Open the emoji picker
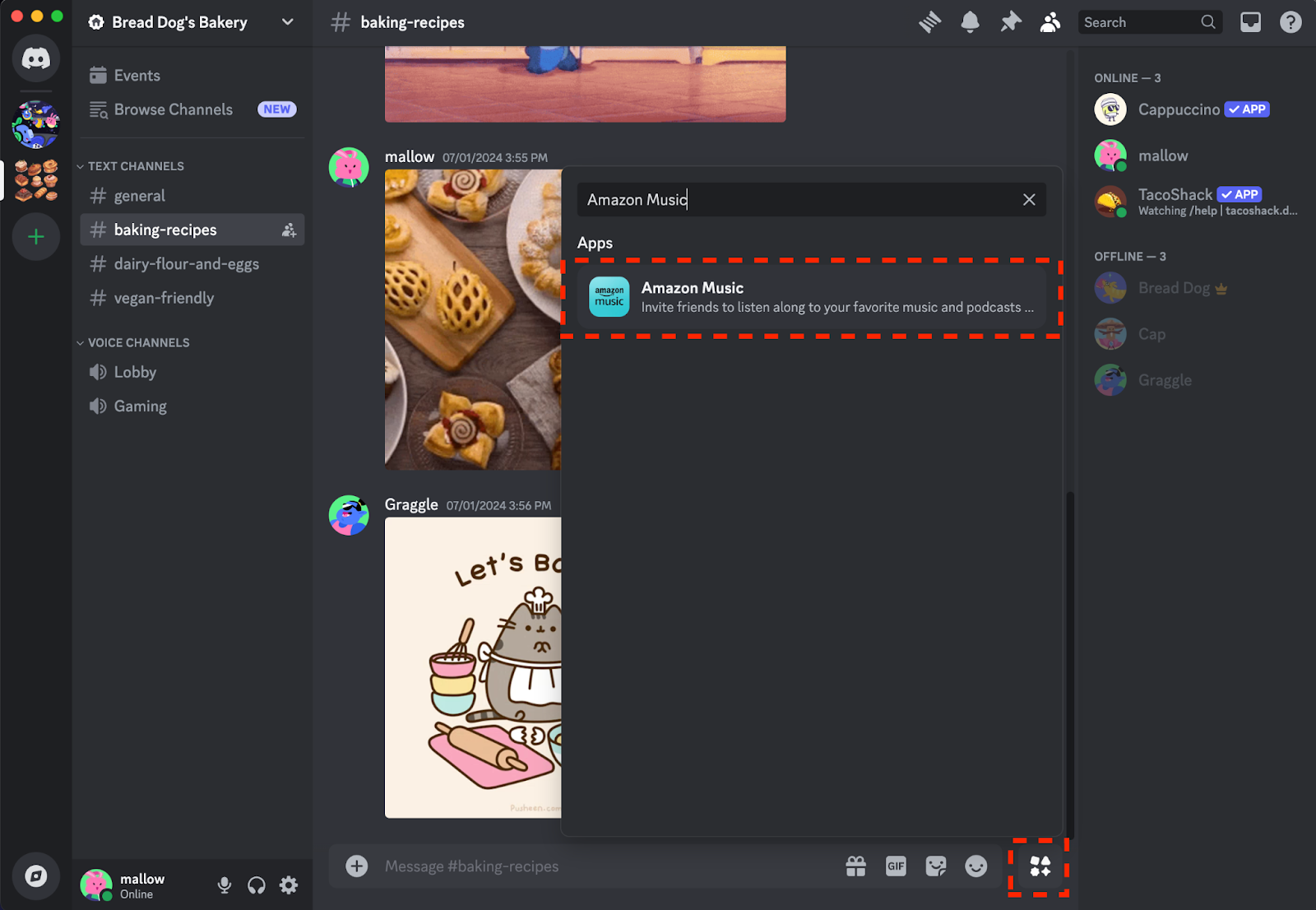1316x910 pixels. [976, 866]
